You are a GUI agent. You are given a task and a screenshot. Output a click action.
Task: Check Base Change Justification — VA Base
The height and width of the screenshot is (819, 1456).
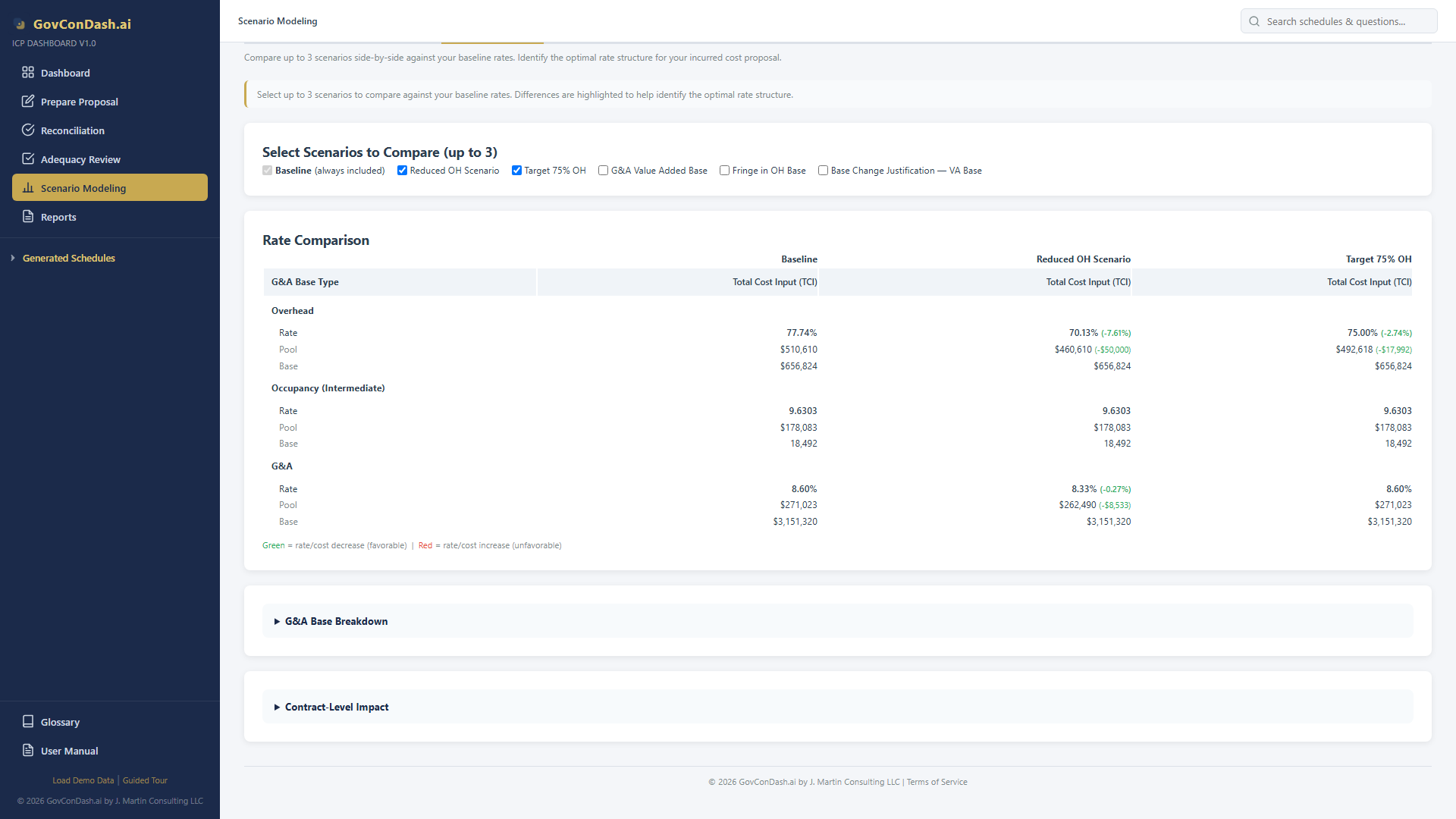(823, 171)
